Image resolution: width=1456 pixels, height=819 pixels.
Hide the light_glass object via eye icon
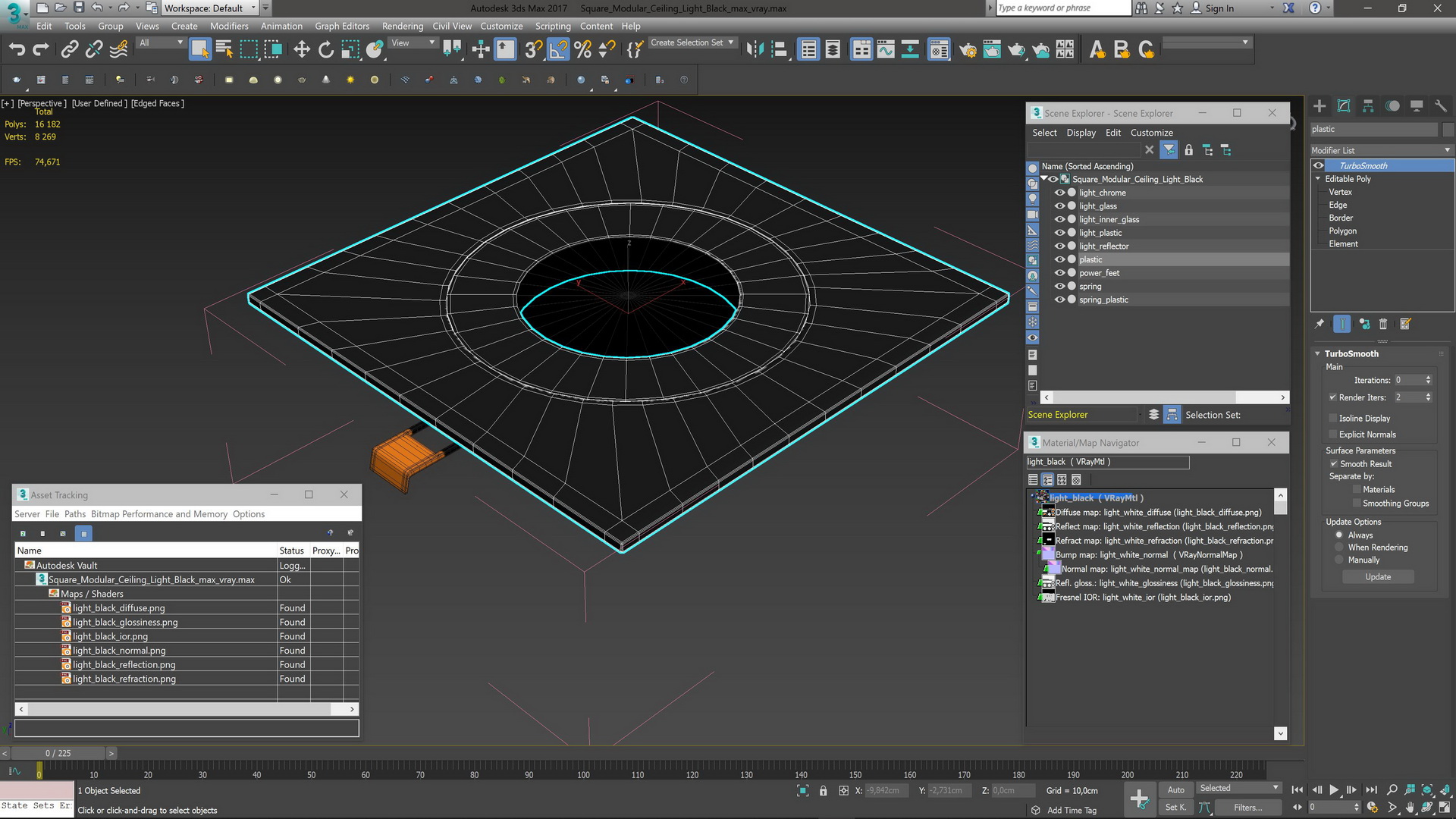pyautogui.click(x=1059, y=206)
